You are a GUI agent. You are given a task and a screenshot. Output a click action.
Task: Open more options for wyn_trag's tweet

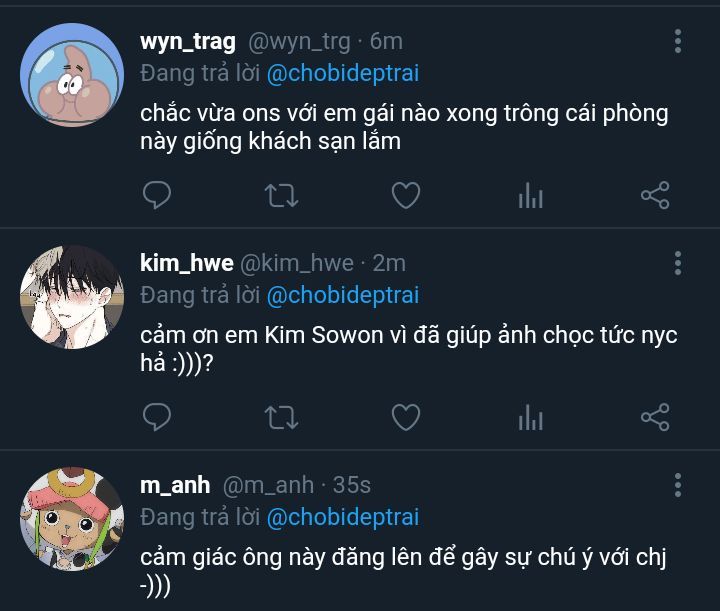(678, 41)
